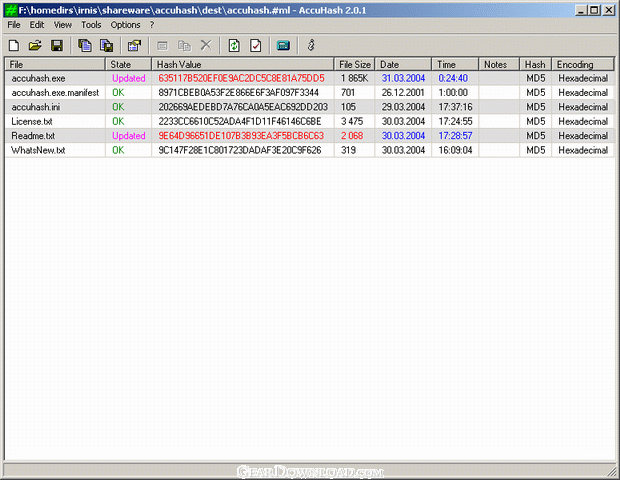Click the file size 1 865K

[354, 78]
